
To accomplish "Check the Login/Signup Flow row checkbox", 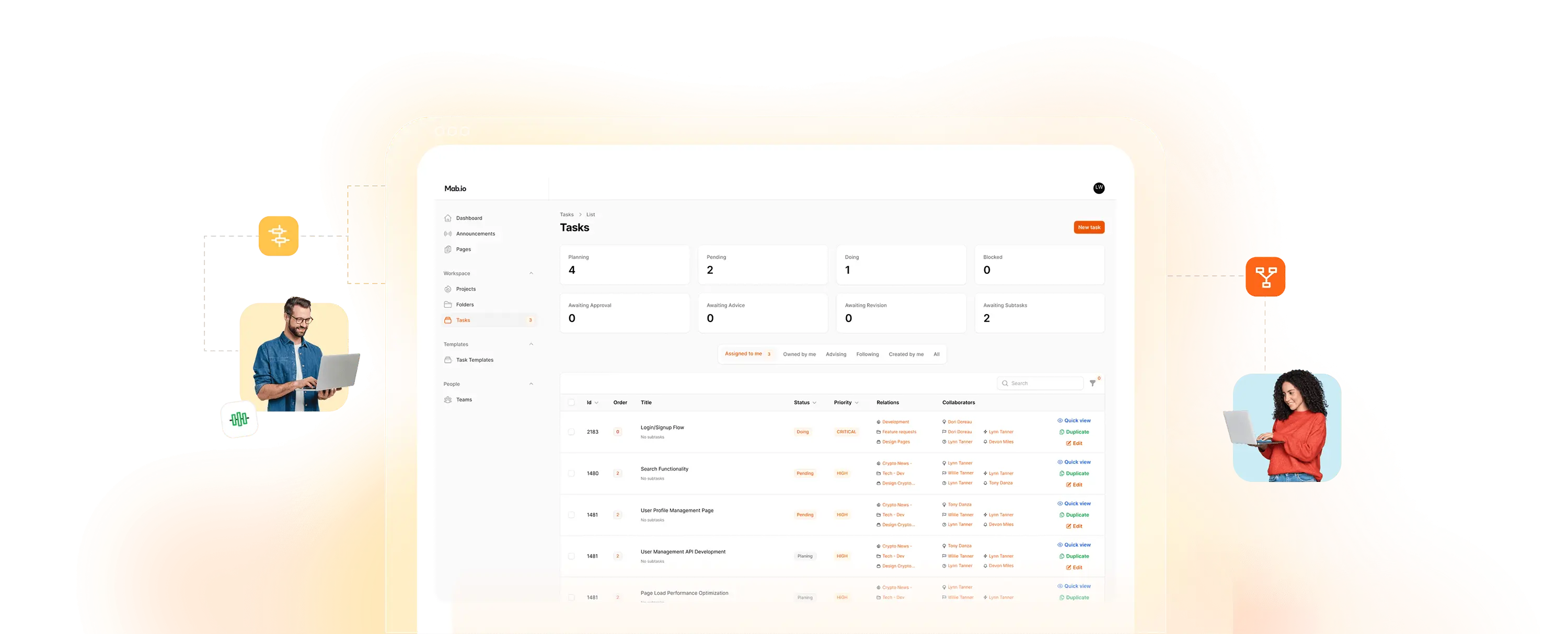I will coord(571,432).
